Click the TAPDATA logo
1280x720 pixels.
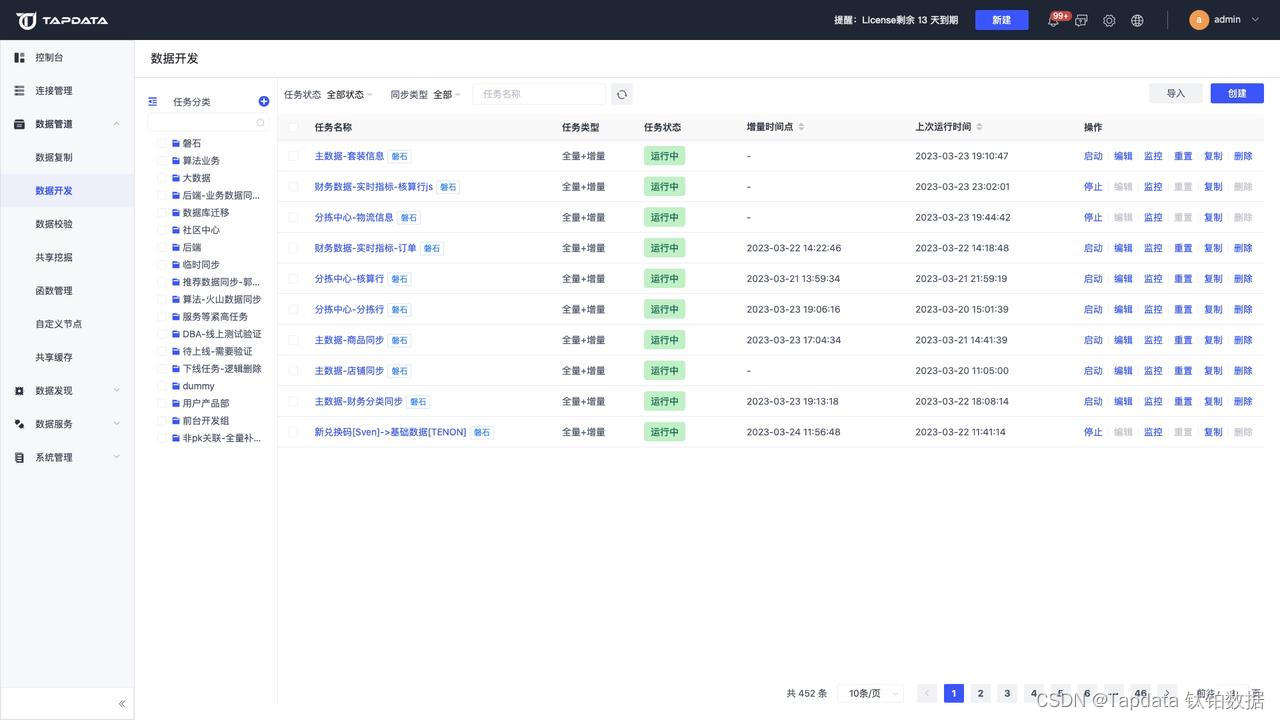pos(62,20)
